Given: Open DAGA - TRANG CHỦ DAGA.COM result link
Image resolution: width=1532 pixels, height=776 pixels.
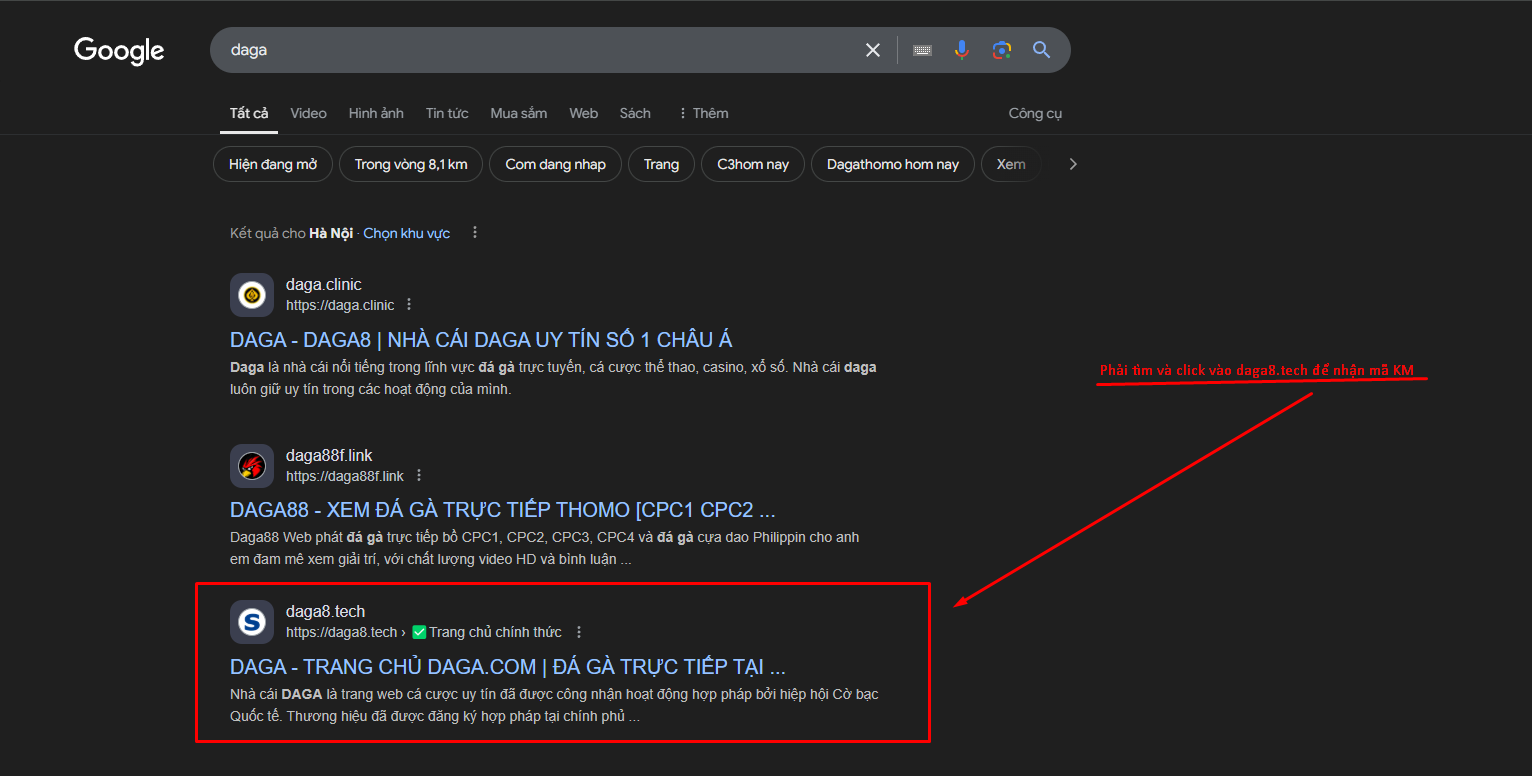Looking at the screenshot, I should pos(507,667).
